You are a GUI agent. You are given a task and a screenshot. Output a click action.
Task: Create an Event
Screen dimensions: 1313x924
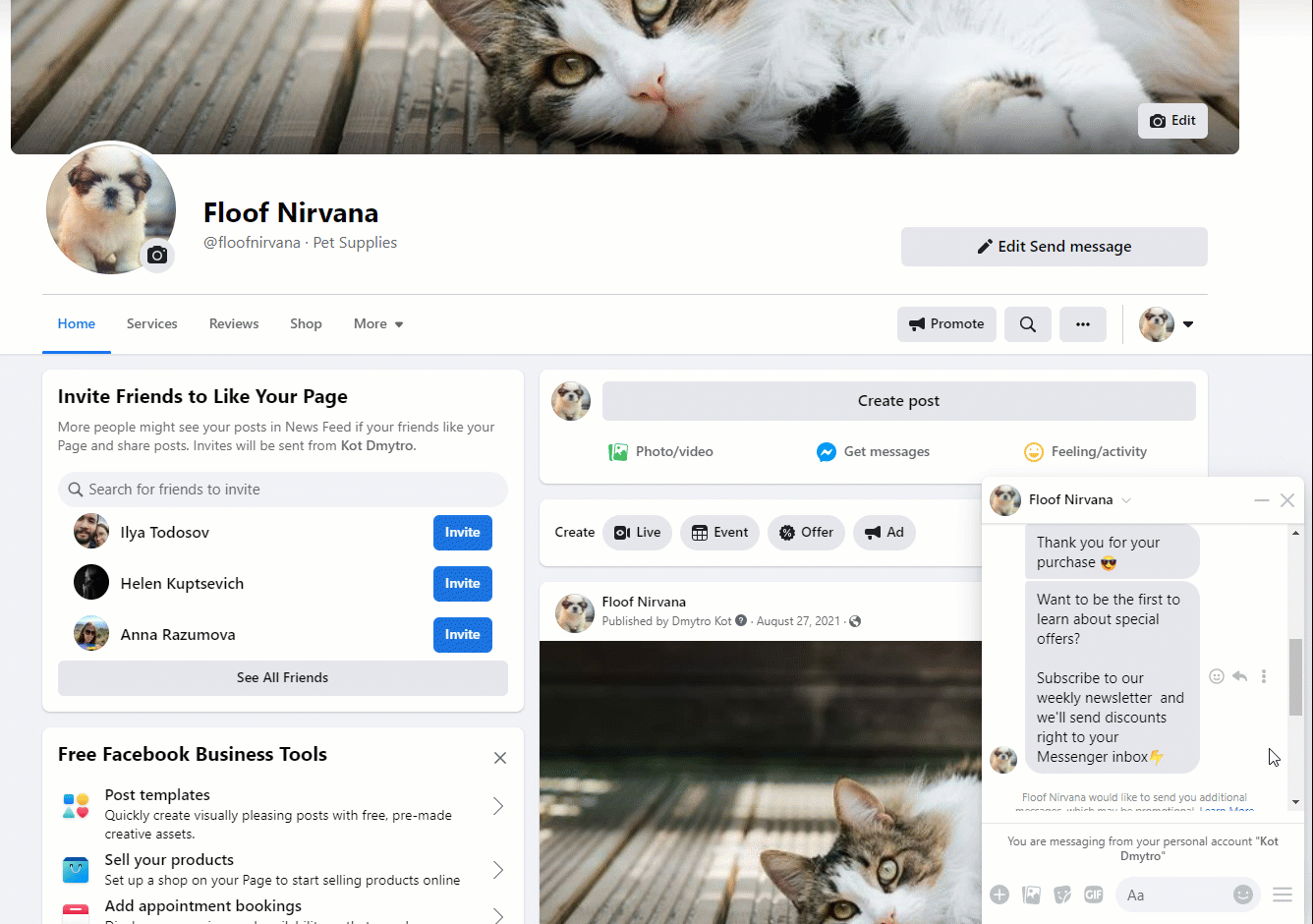pyautogui.click(x=720, y=533)
